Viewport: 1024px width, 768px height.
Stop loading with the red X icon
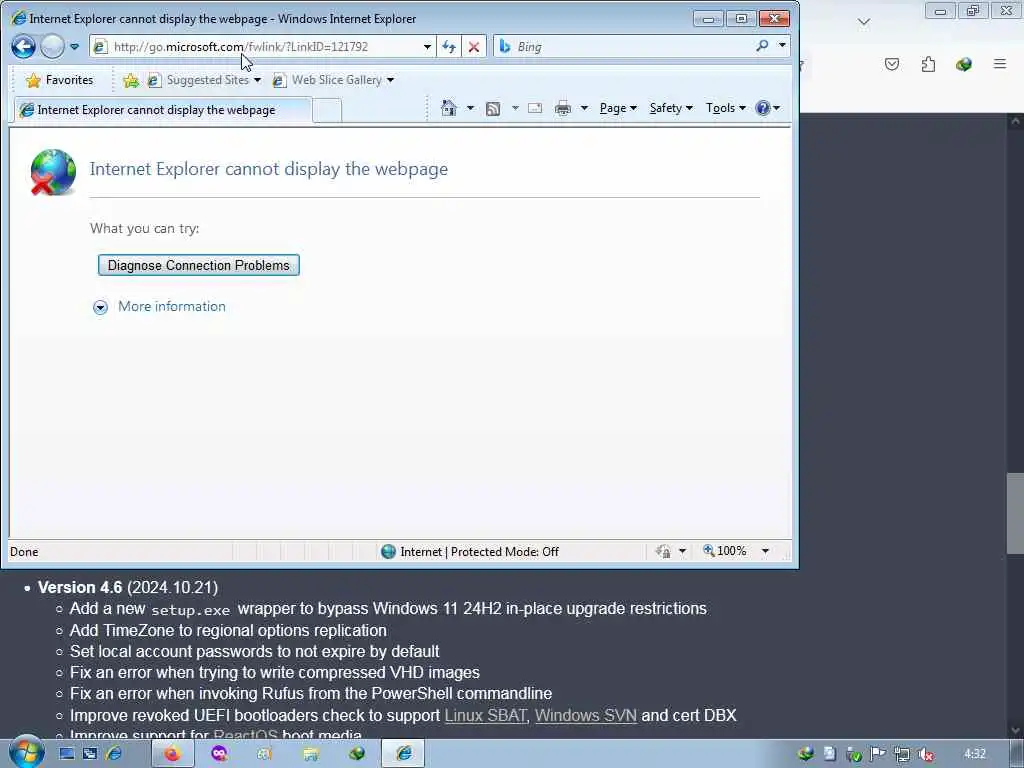tap(474, 46)
